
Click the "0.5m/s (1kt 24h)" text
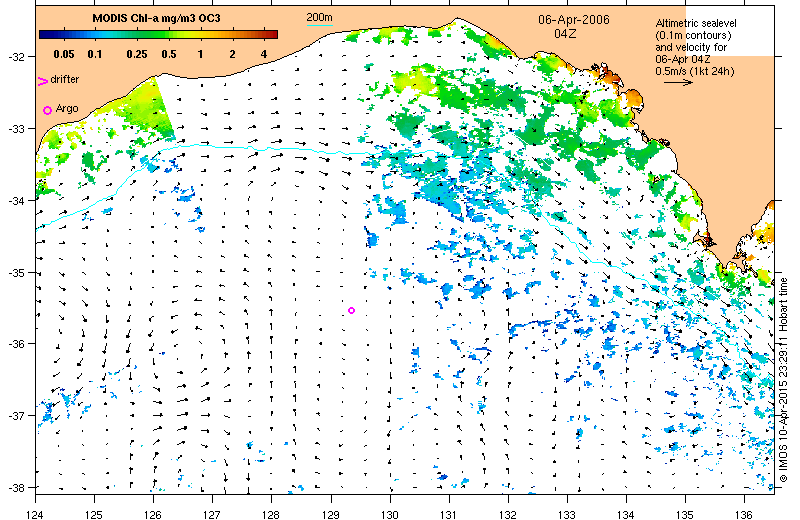(x=695, y=71)
